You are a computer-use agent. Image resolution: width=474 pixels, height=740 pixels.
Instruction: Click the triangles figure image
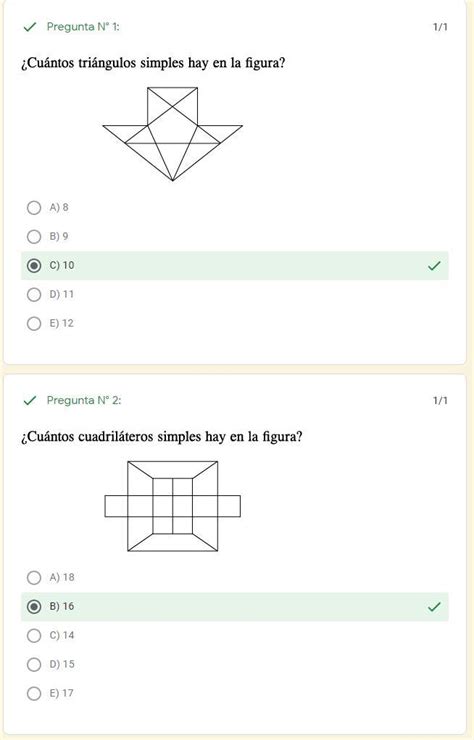tap(173, 134)
